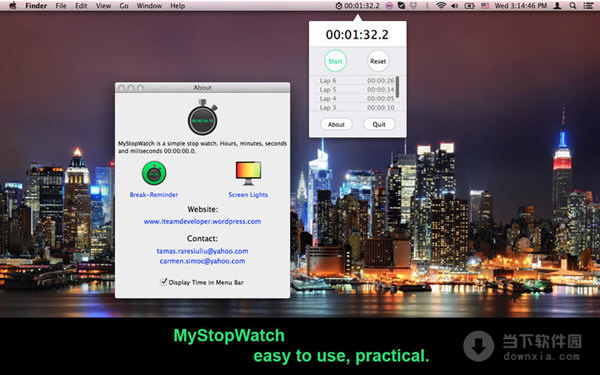Open the Dropbox menu bar icon
The image size is (600, 375).
[415, 6]
